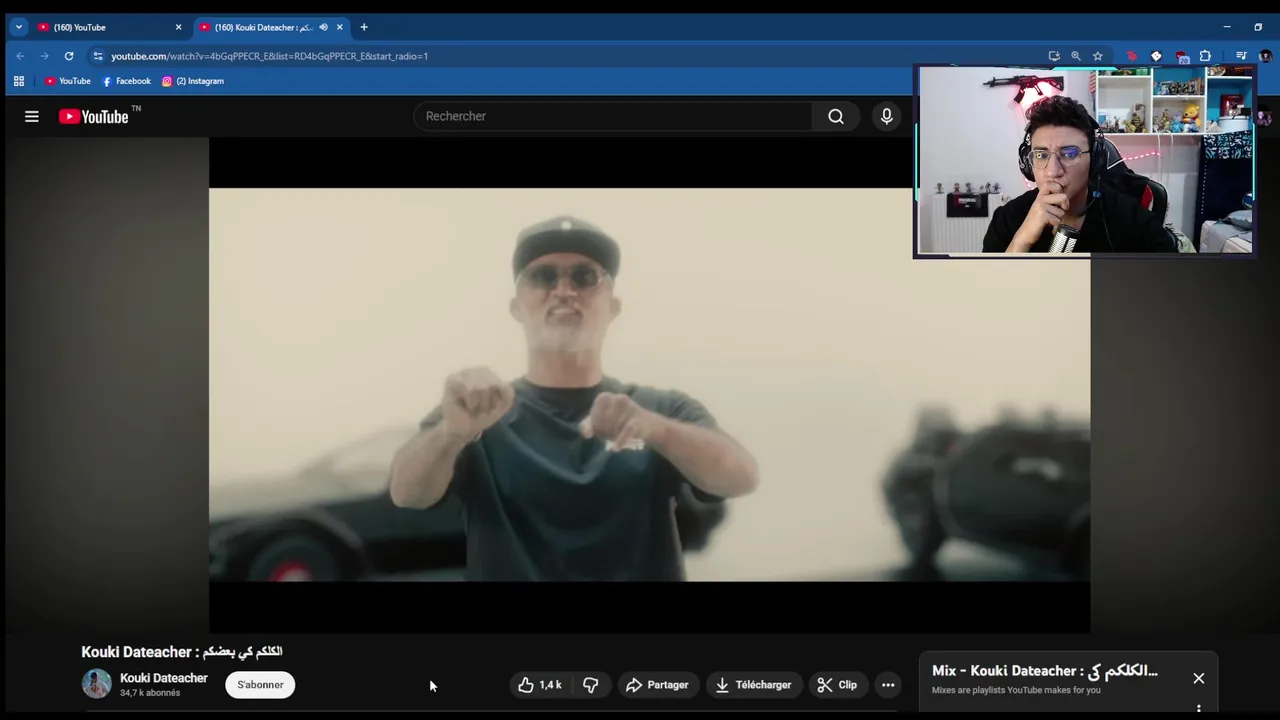The image size is (1280, 720).
Task: Click the Télécharger download button
Action: [754, 685]
